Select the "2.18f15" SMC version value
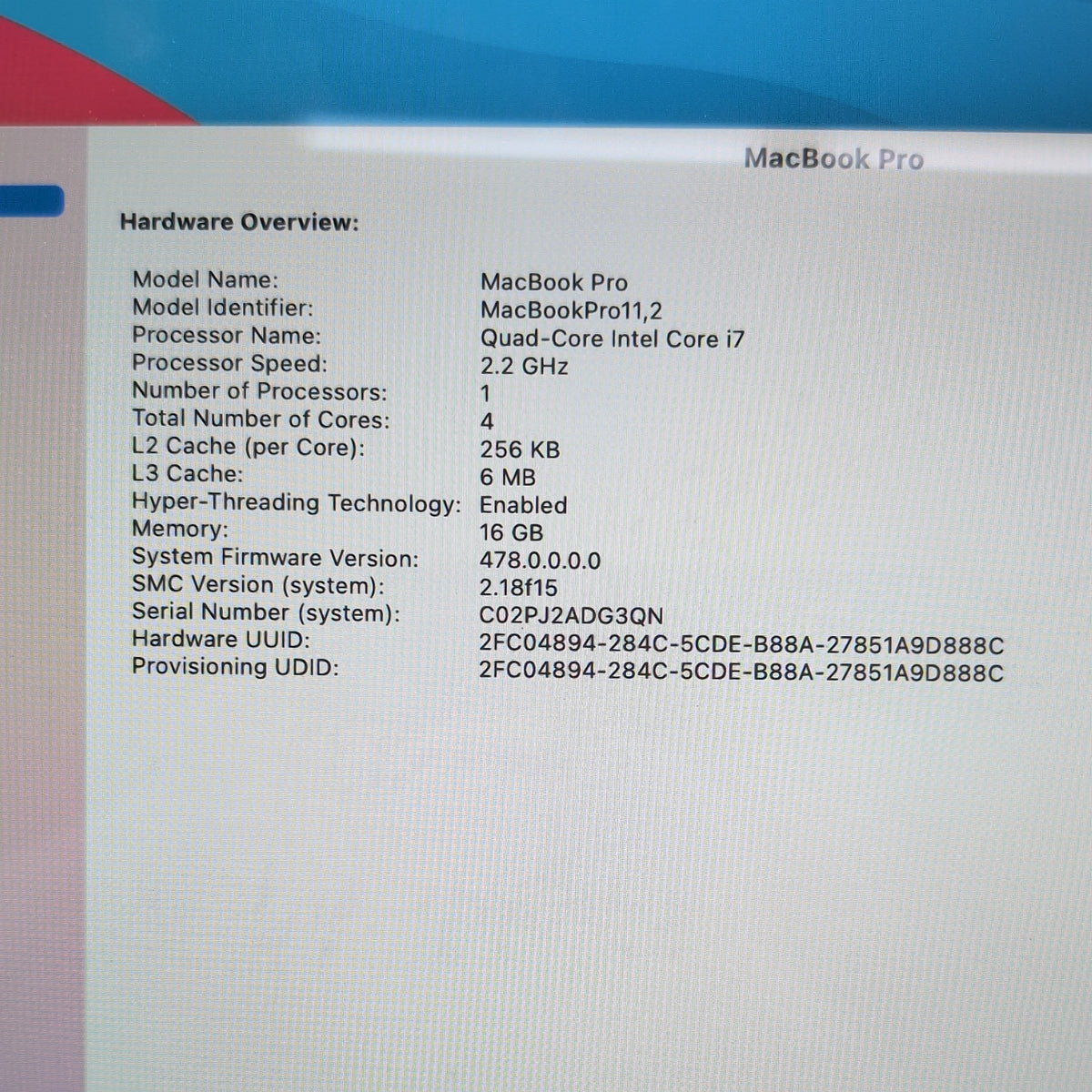The width and height of the screenshot is (1092, 1092). click(x=519, y=588)
